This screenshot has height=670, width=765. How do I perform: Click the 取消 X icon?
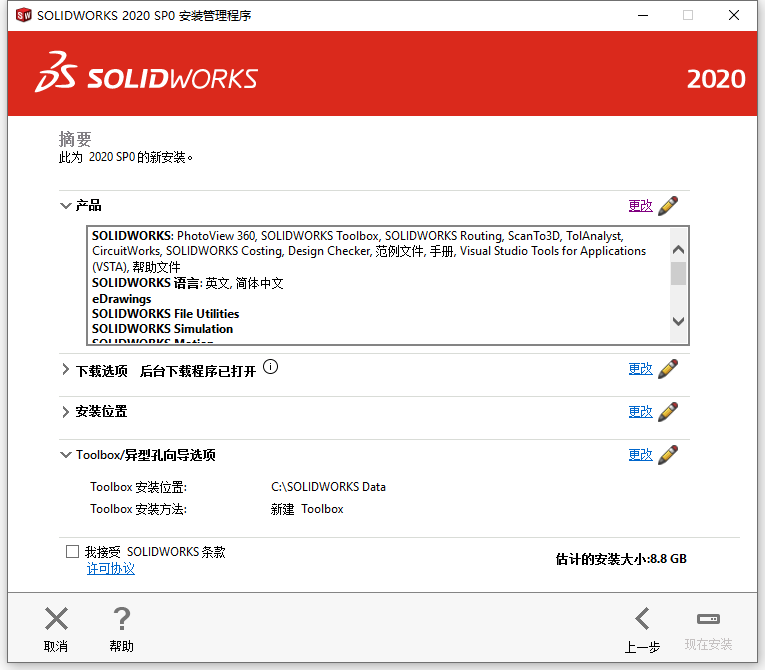pos(56,619)
